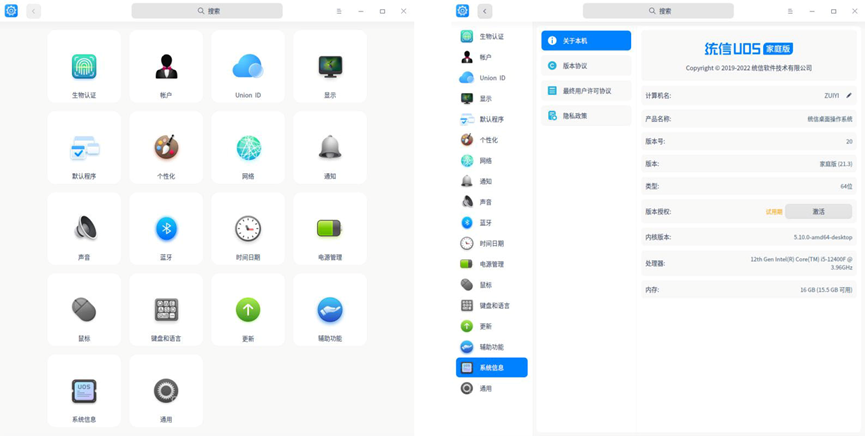Click the search field in left window
865x436 pixels.
pyautogui.click(x=207, y=11)
